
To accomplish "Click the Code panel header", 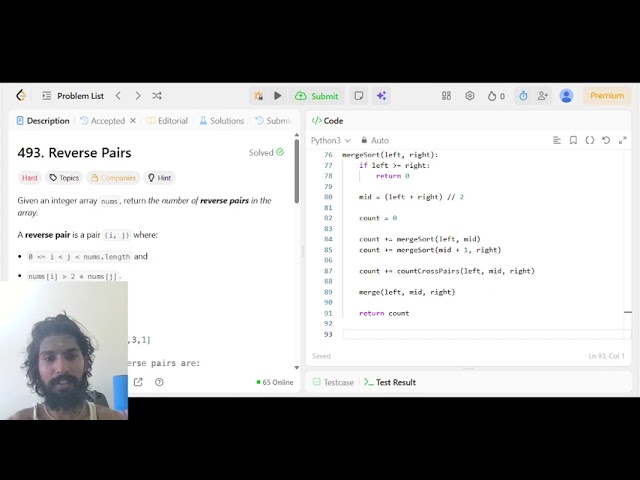I will pos(327,121).
